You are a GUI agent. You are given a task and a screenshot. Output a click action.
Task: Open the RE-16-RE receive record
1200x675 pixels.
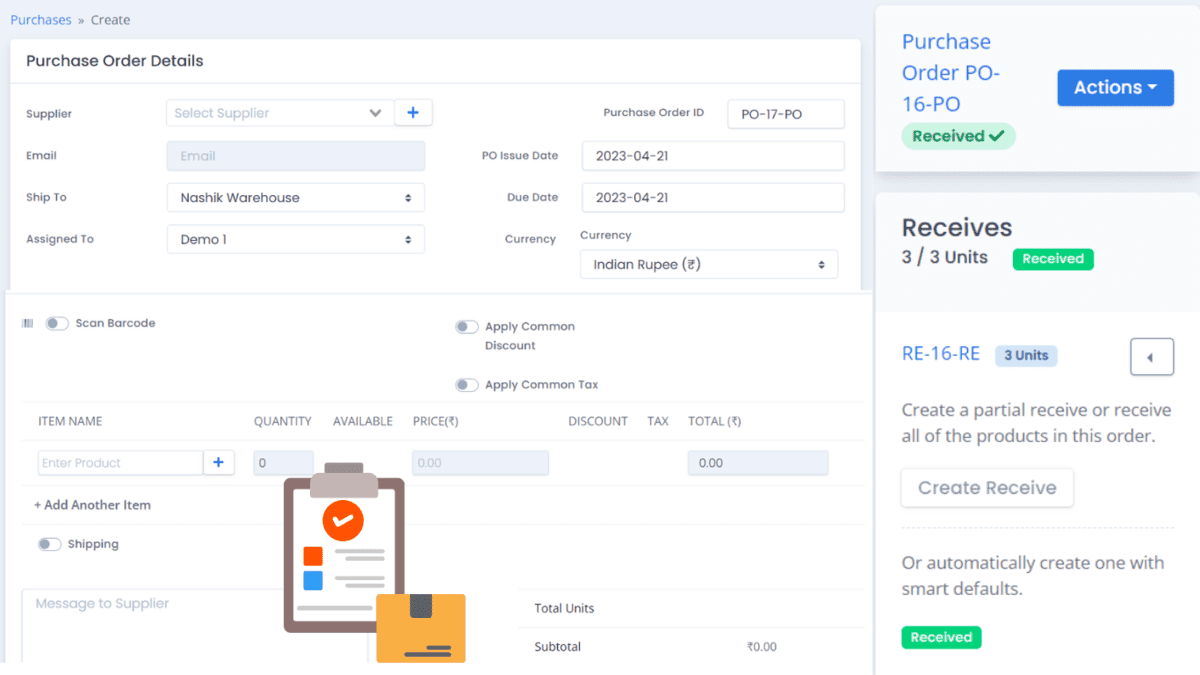[x=940, y=355]
